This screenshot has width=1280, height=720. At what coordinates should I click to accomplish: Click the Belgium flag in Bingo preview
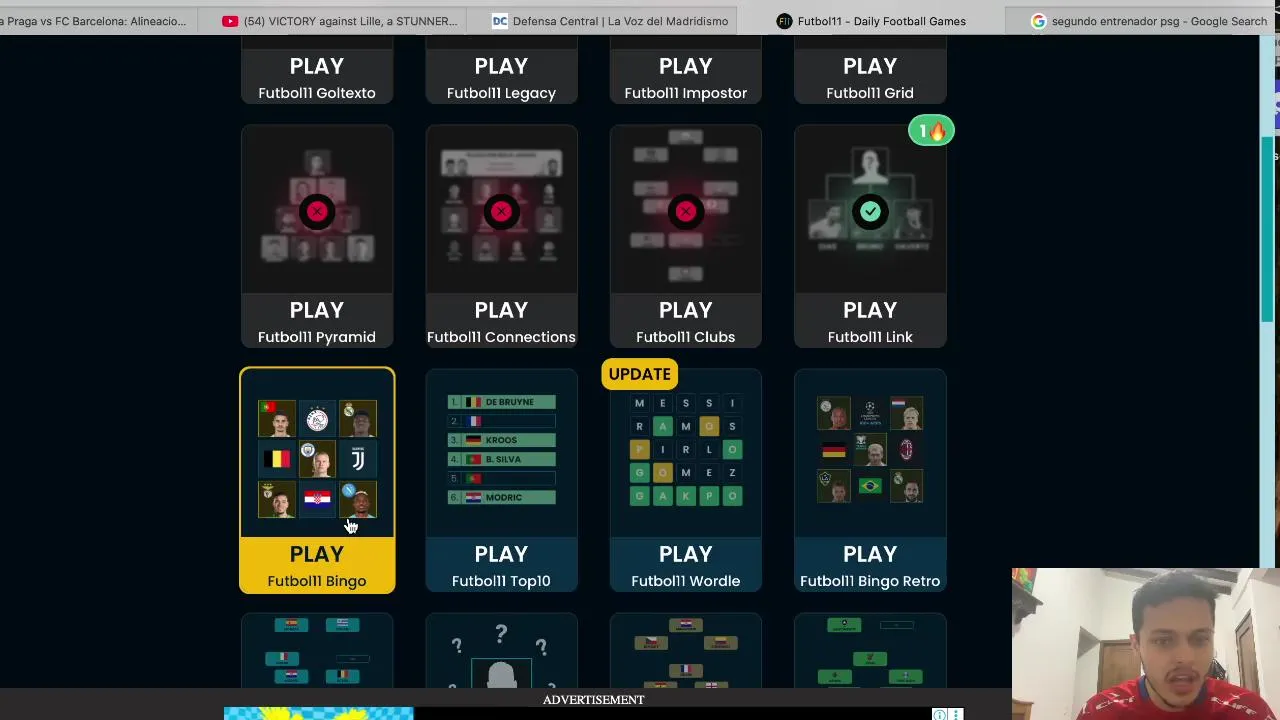277,459
